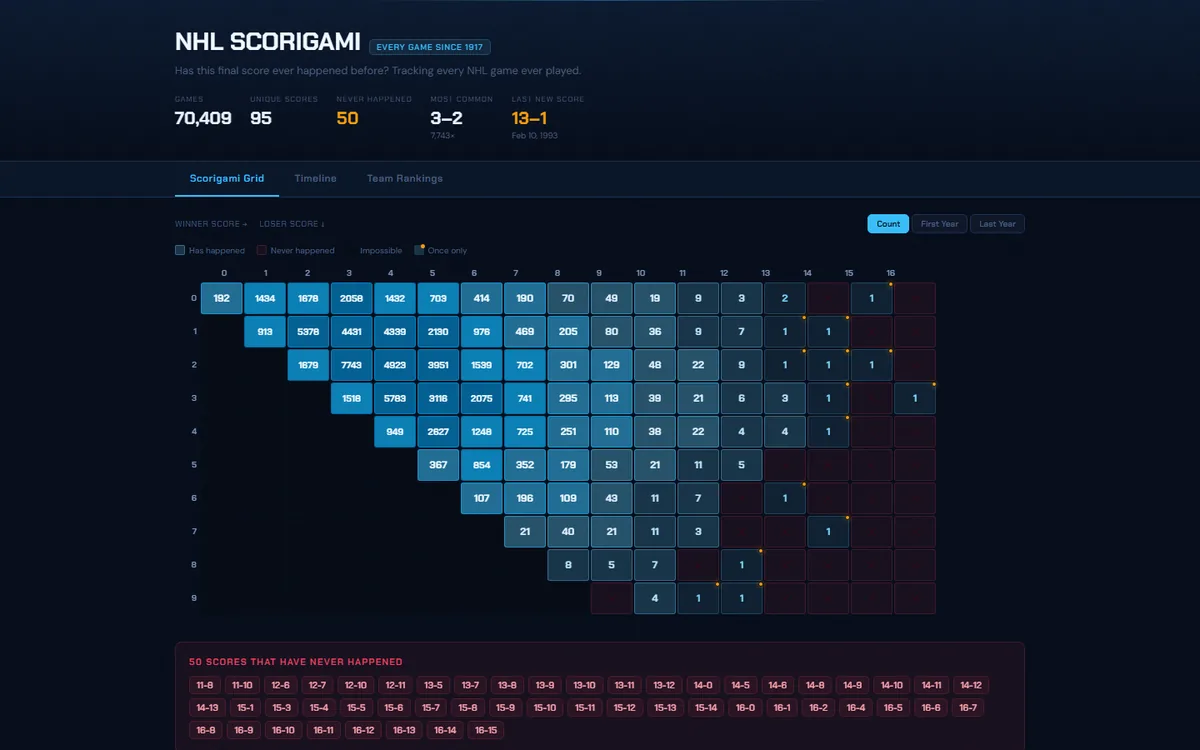Select the 16-8 score chip

coord(206,730)
